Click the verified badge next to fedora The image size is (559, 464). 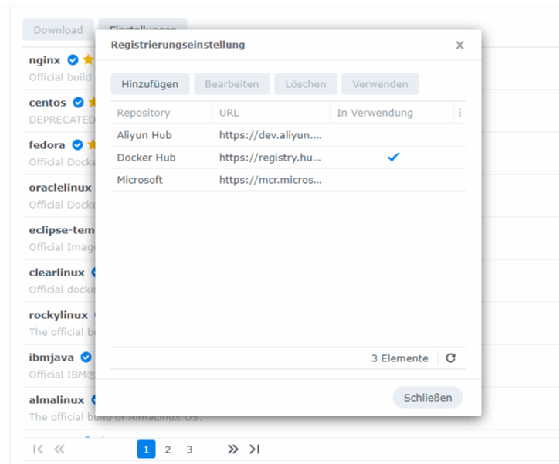pos(77,145)
